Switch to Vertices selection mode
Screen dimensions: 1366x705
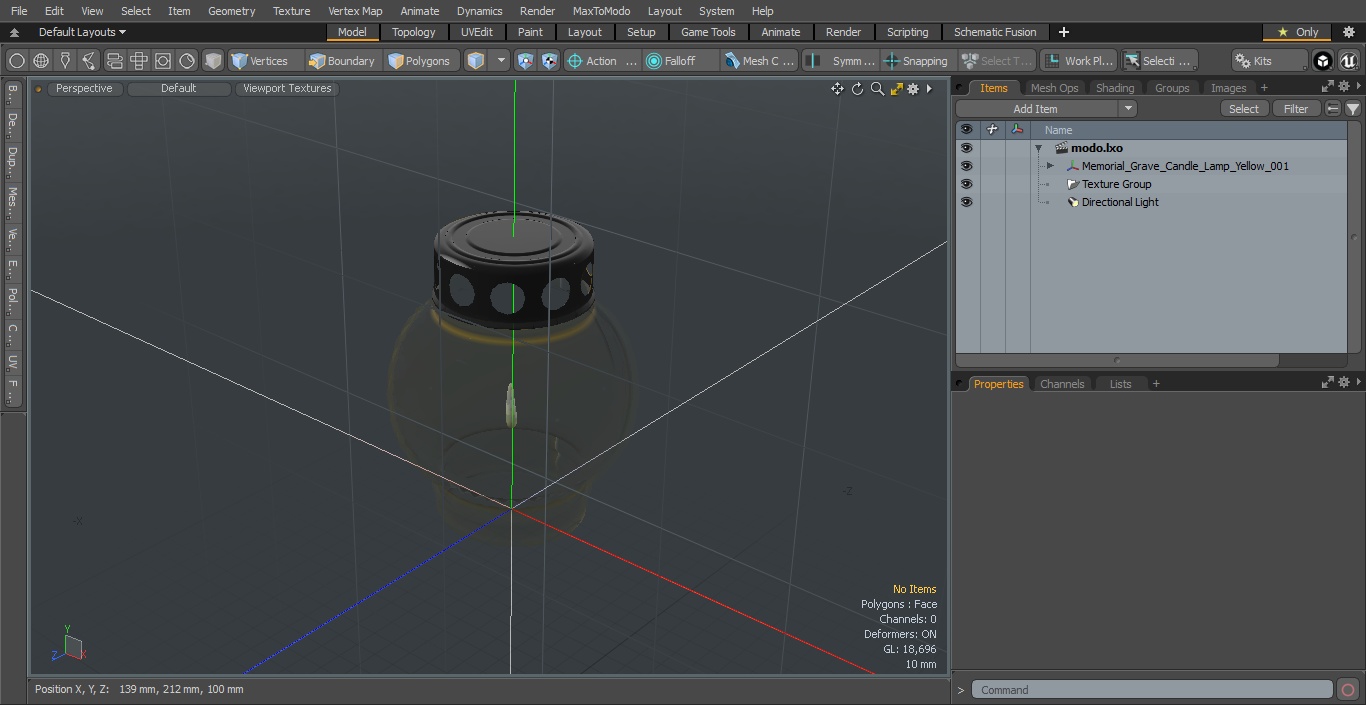[265, 61]
